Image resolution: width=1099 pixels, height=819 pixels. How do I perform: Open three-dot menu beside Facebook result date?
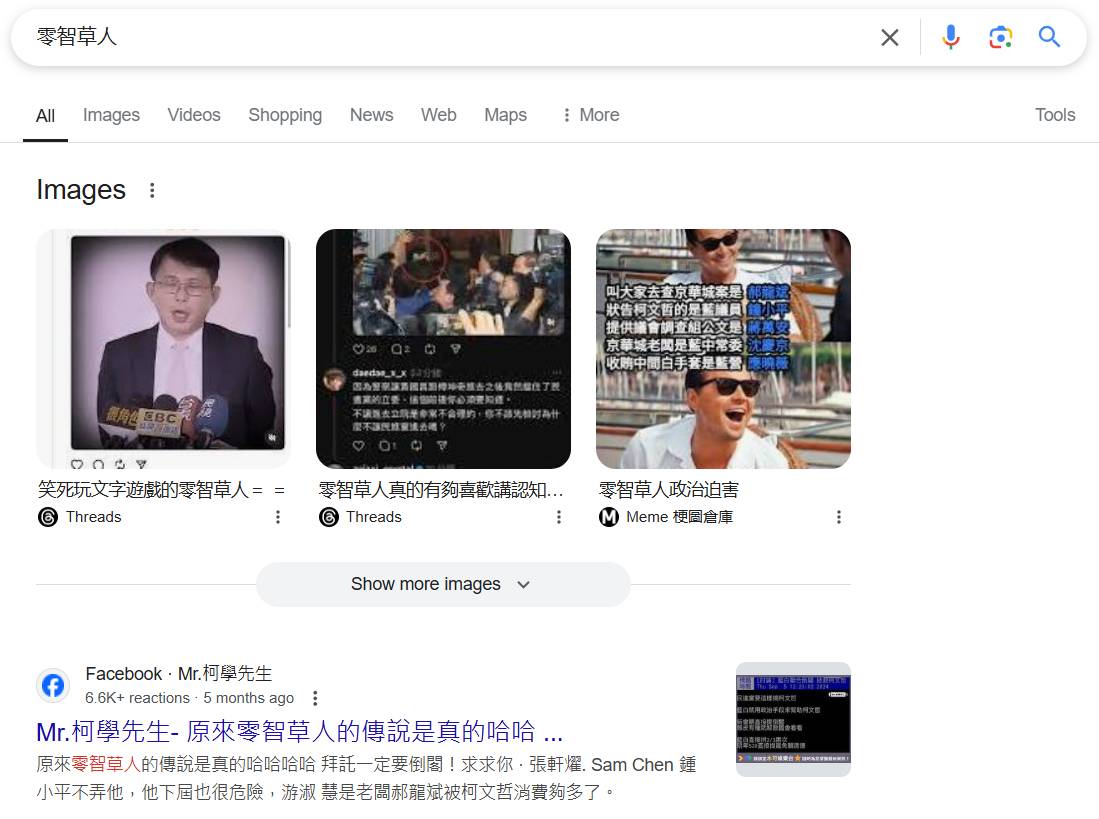(x=315, y=698)
